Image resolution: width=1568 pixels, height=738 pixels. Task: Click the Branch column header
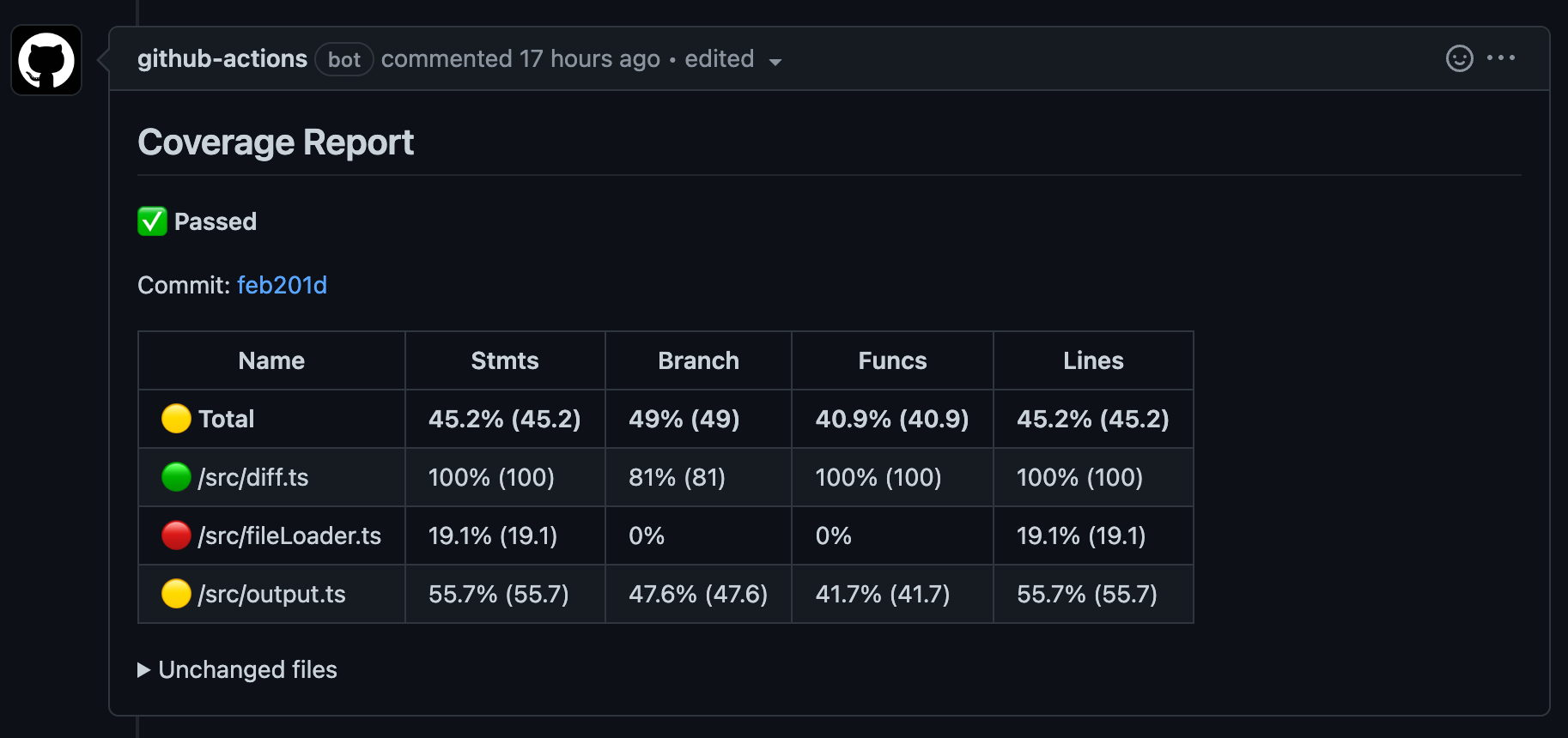(698, 360)
